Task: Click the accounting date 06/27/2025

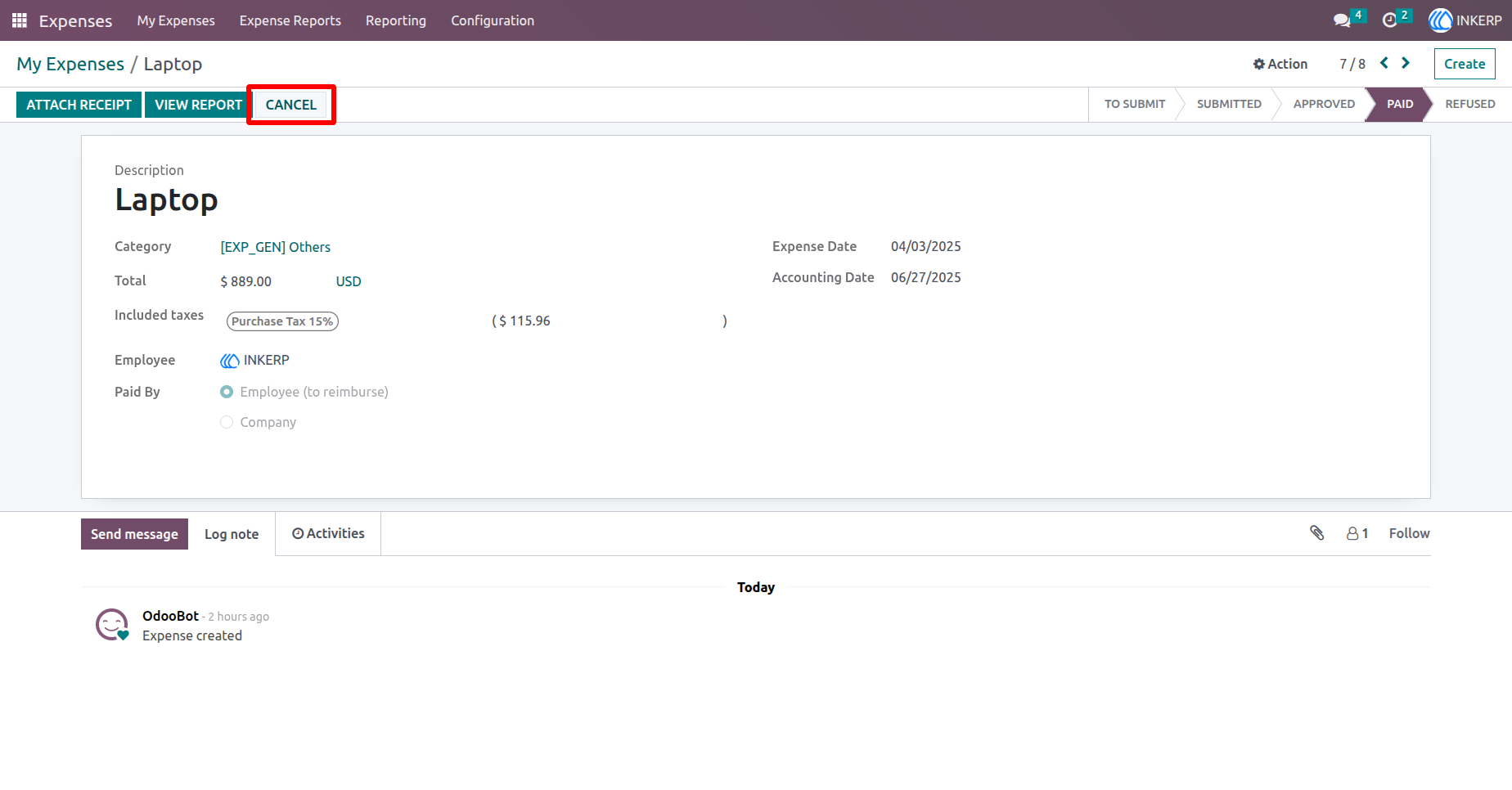Action: 926,277
